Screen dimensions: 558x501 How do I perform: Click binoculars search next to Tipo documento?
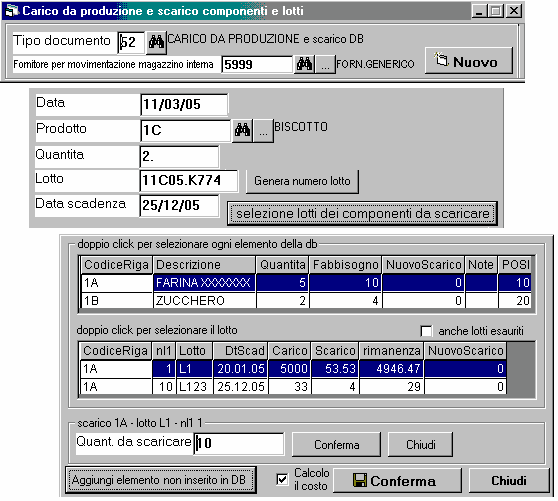pyautogui.click(x=156, y=43)
